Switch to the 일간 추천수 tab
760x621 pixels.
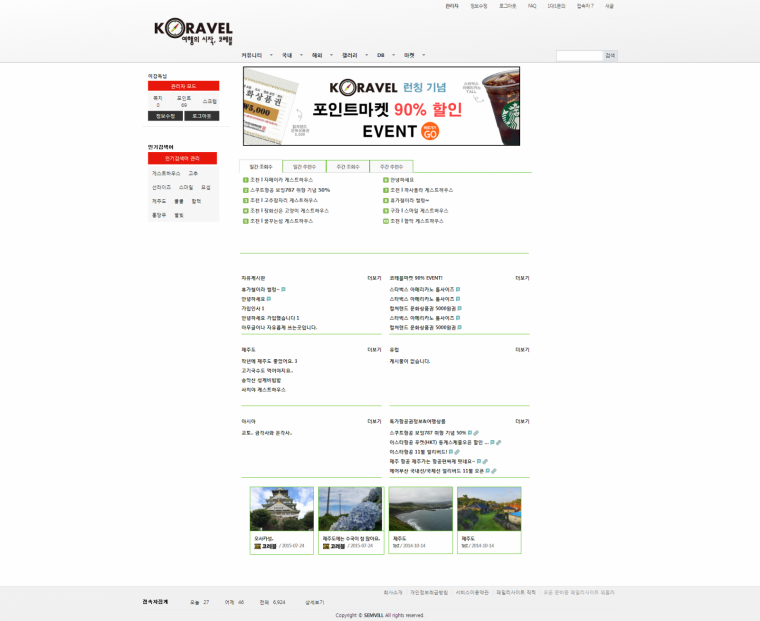304,166
